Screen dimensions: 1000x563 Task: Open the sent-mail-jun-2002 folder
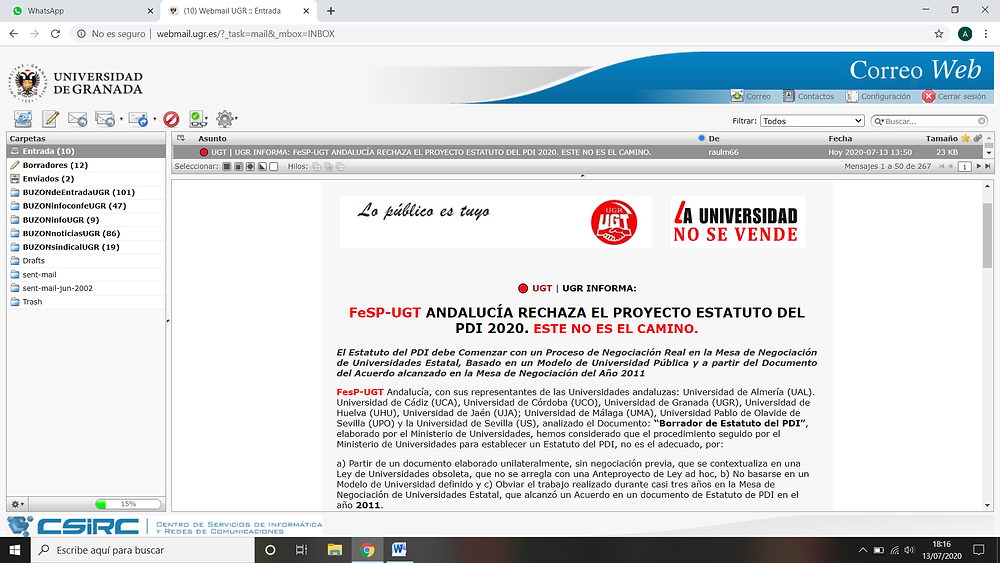[86, 288]
